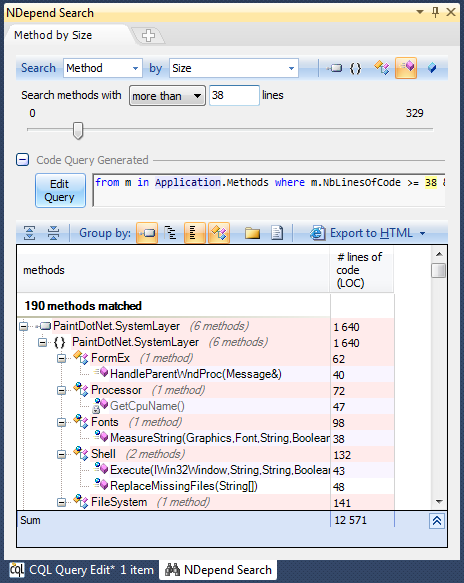
Task: Switch to the NDepend Search bottom tab
Action: point(219,570)
